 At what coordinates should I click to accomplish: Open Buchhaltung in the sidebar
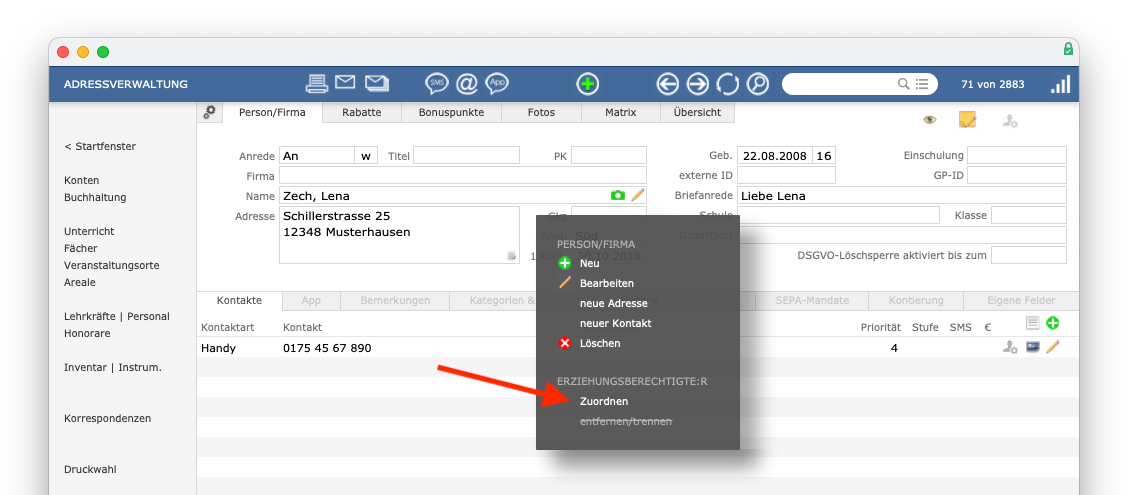(x=95, y=197)
